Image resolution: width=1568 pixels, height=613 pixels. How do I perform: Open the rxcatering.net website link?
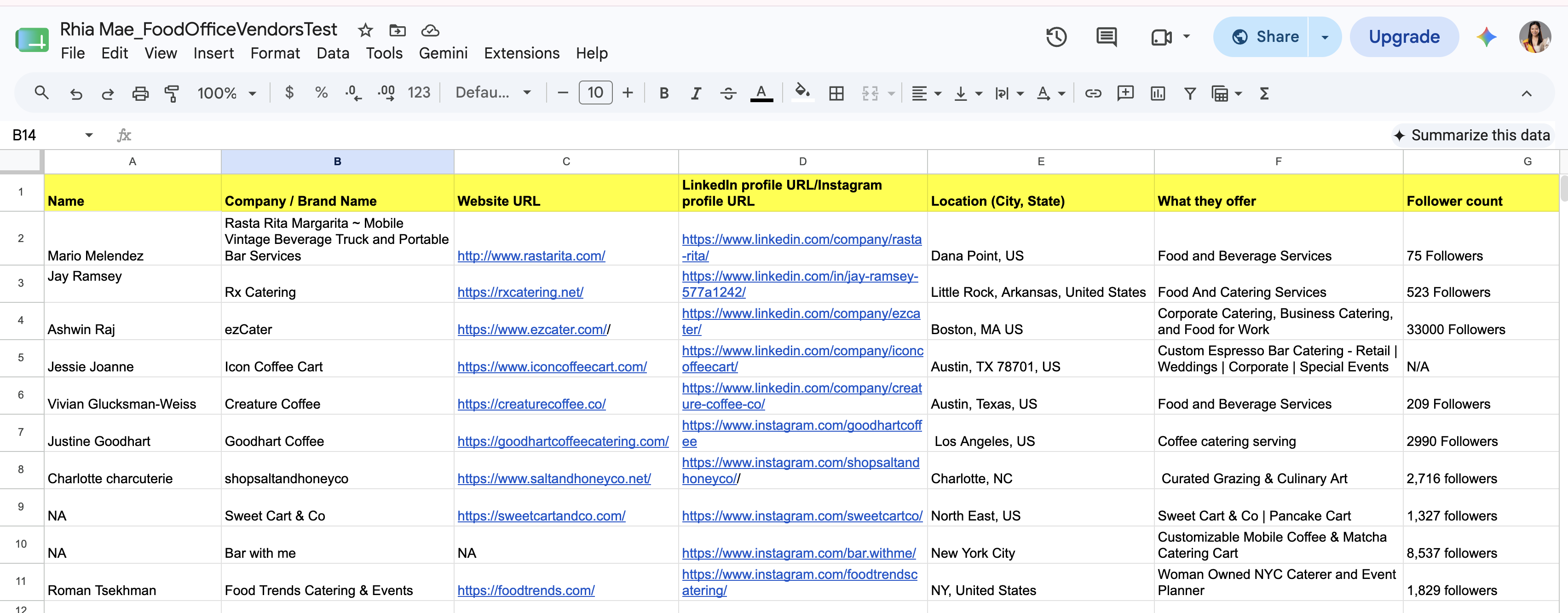pos(520,292)
